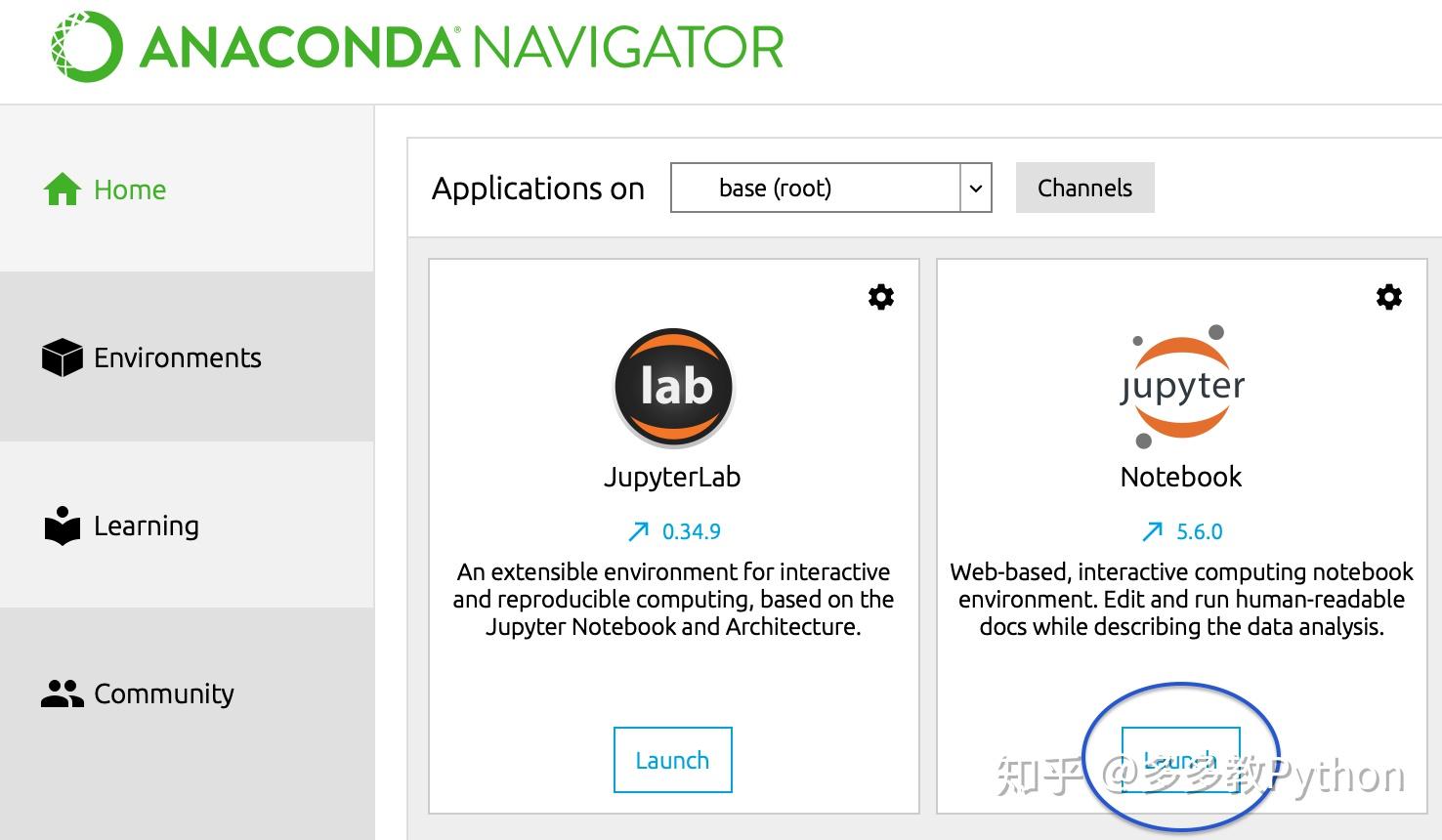Click the Learning book reader icon

(63, 525)
